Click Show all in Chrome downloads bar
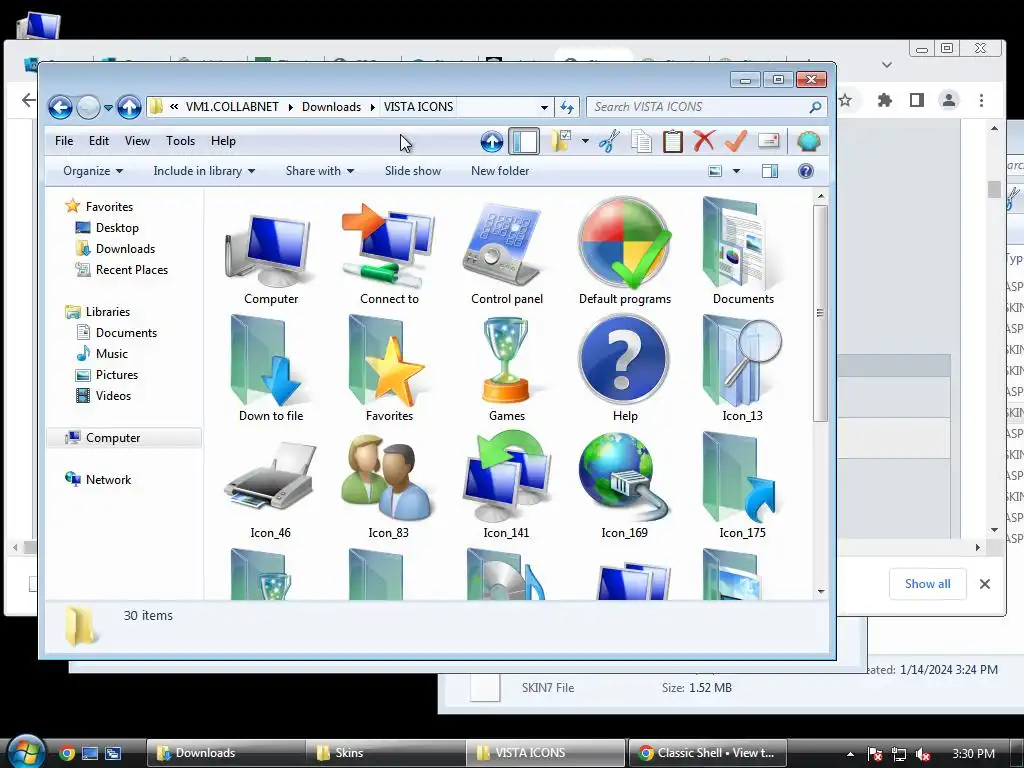The image size is (1024, 768). tap(927, 584)
